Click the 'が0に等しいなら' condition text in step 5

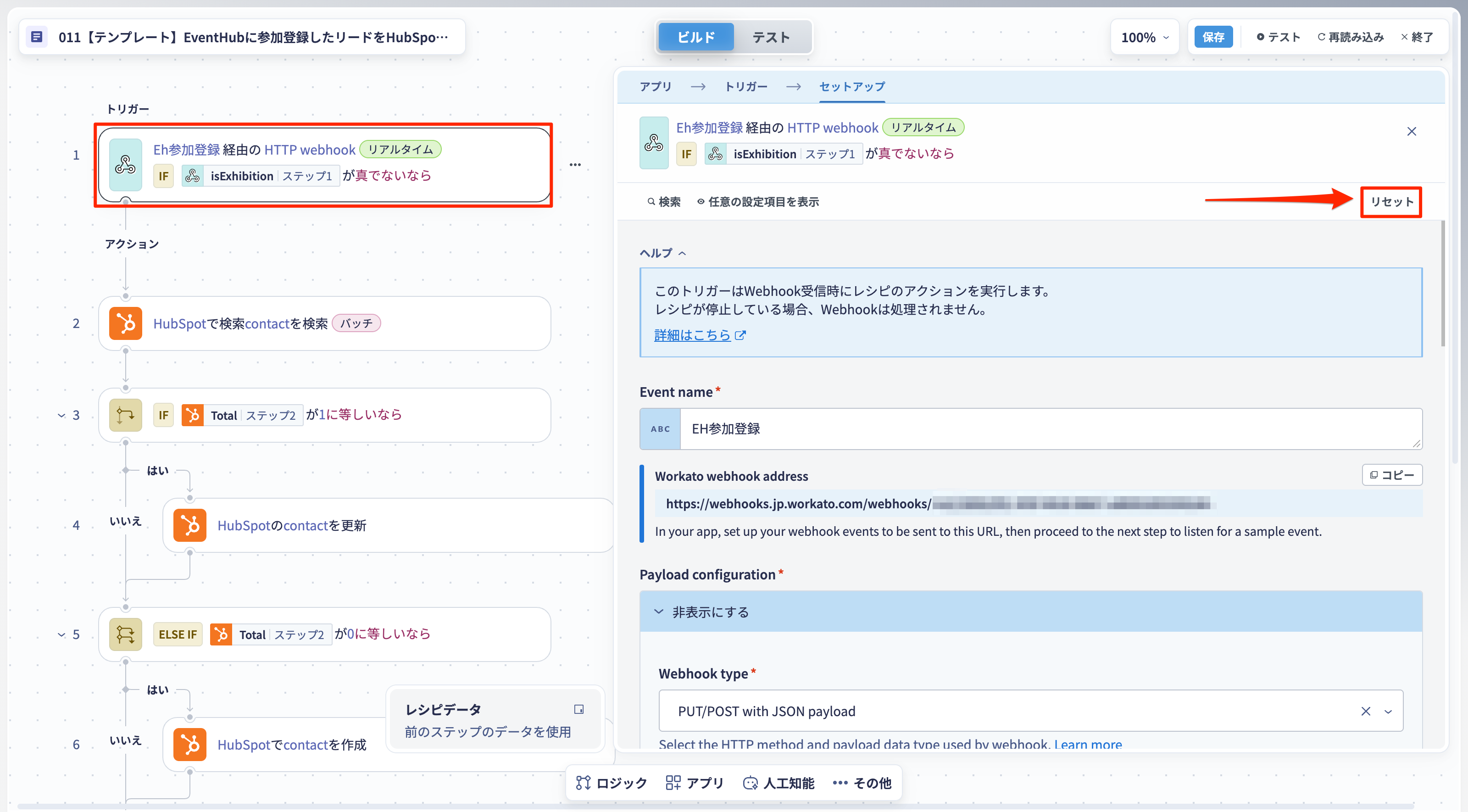click(383, 634)
